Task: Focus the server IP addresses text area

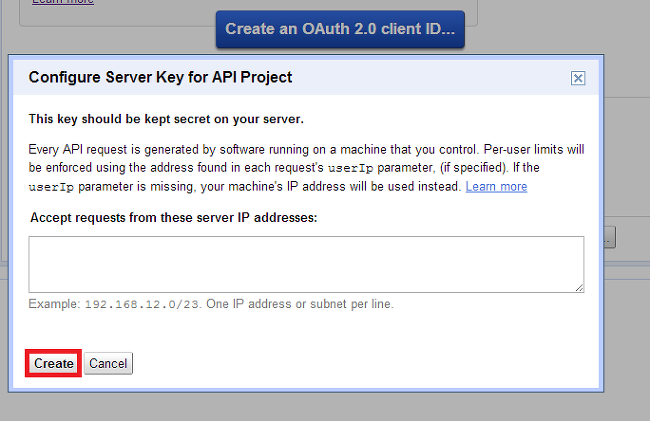Action: pyautogui.click(x=306, y=264)
